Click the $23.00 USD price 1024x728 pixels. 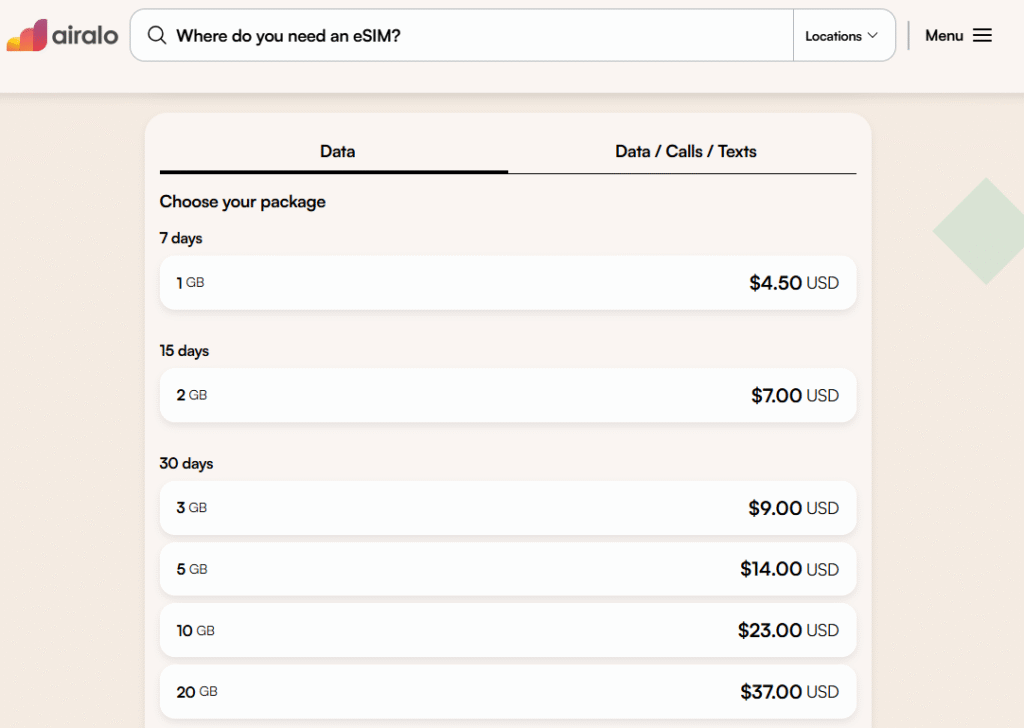(x=788, y=631)
